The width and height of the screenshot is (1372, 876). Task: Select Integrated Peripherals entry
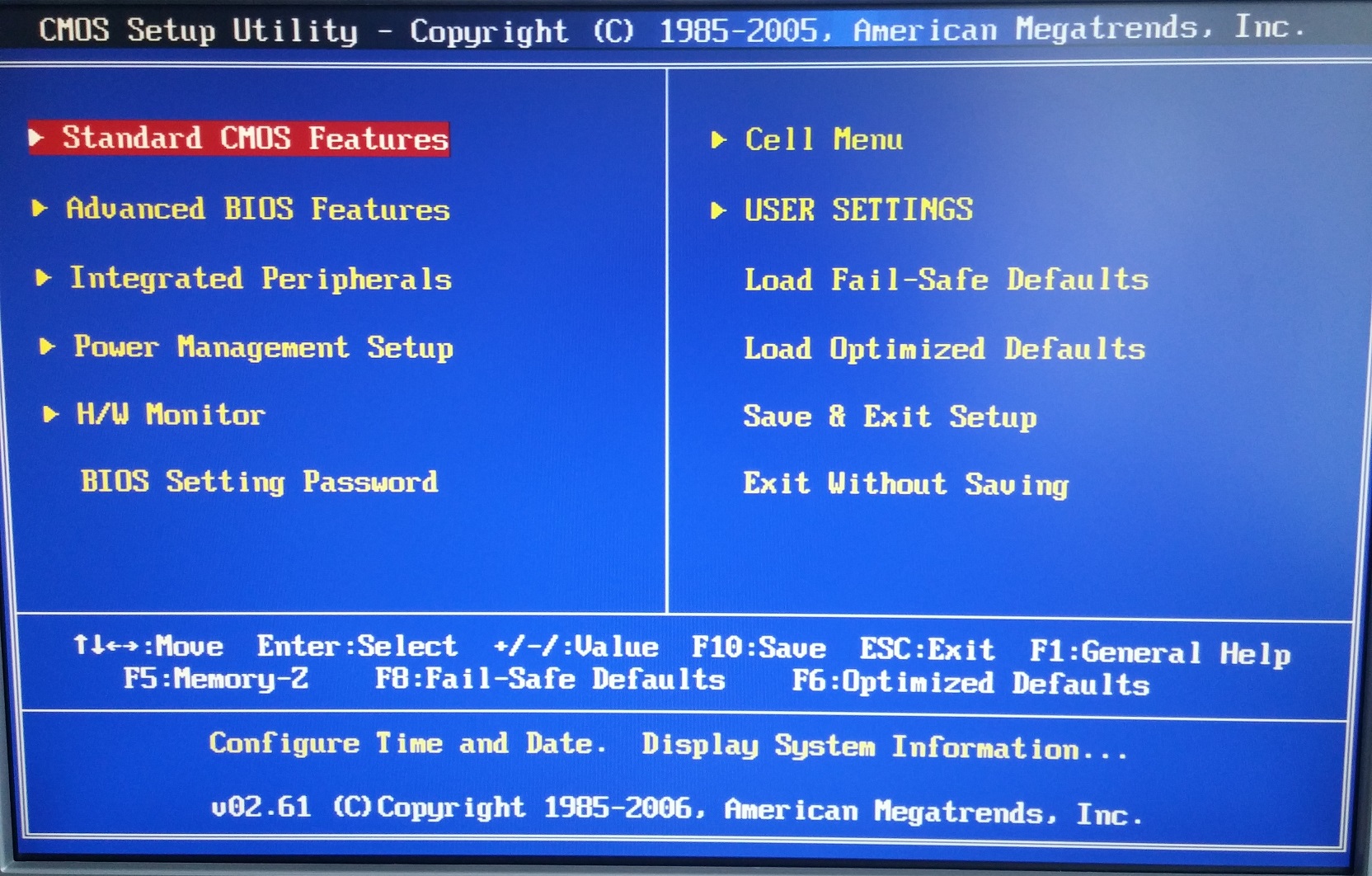[261, 279]
